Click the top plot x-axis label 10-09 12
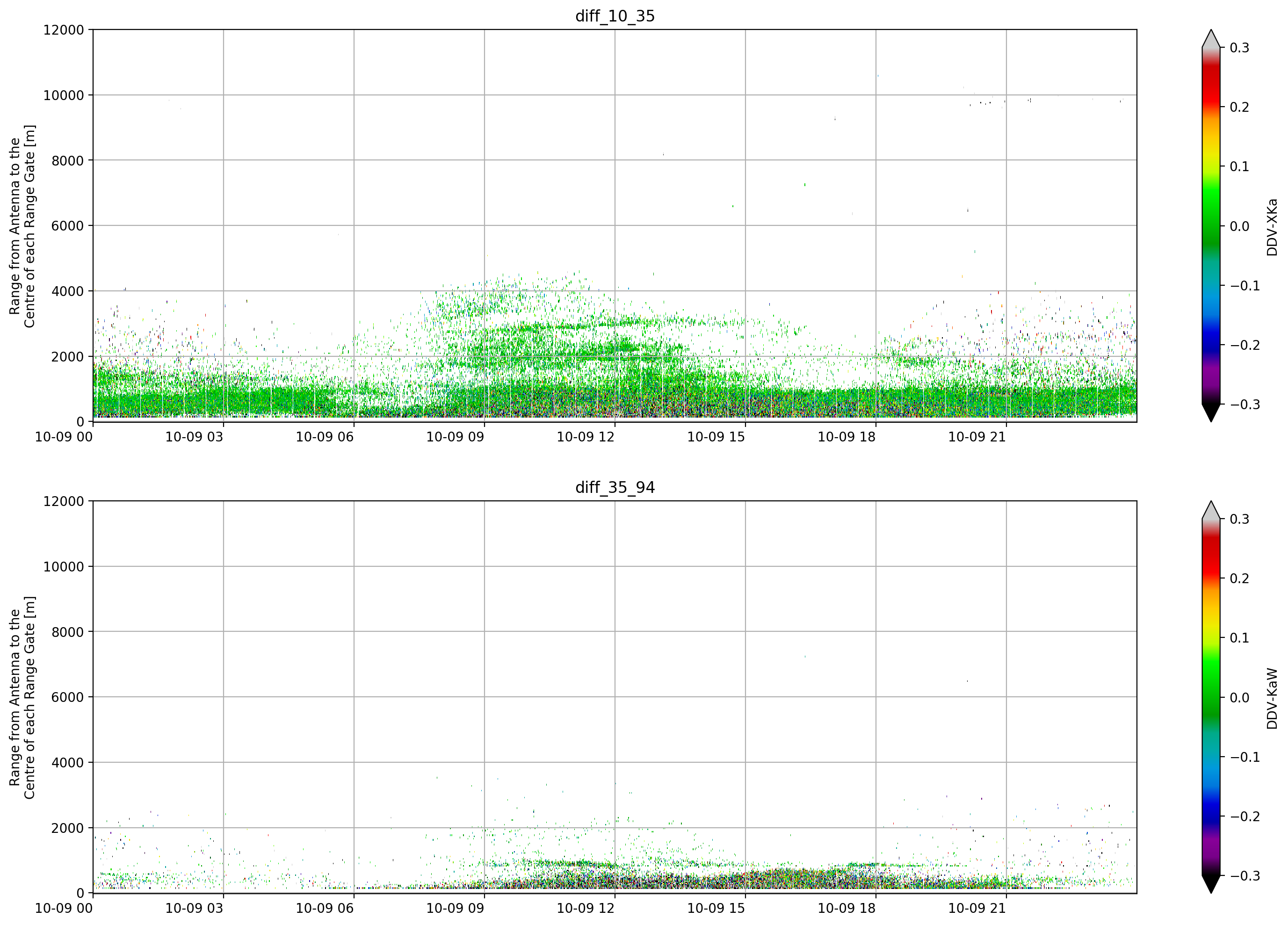This screenshot has width=1288, height=925. [586, 437]
